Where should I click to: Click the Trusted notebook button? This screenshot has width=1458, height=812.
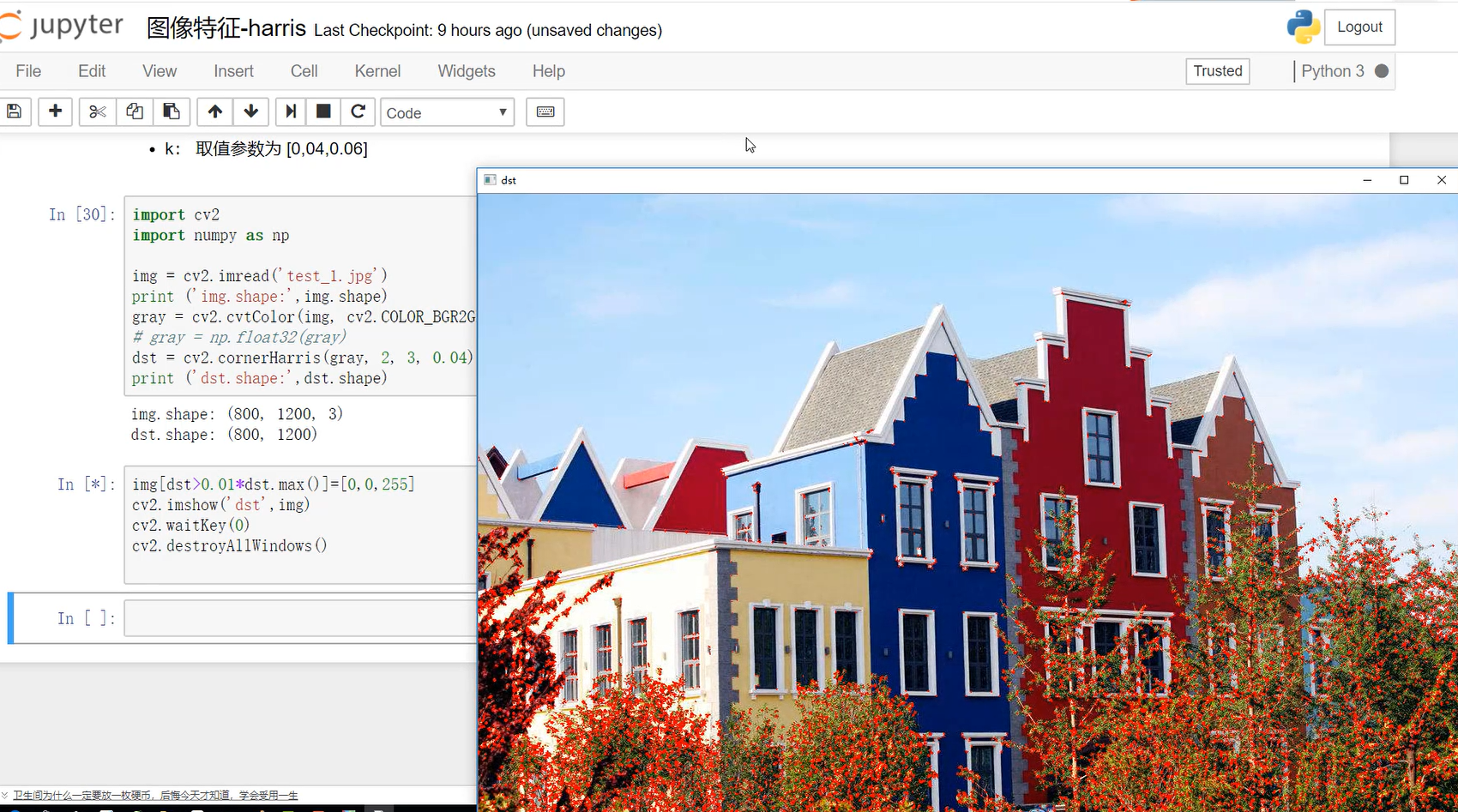click(1217, 71)
